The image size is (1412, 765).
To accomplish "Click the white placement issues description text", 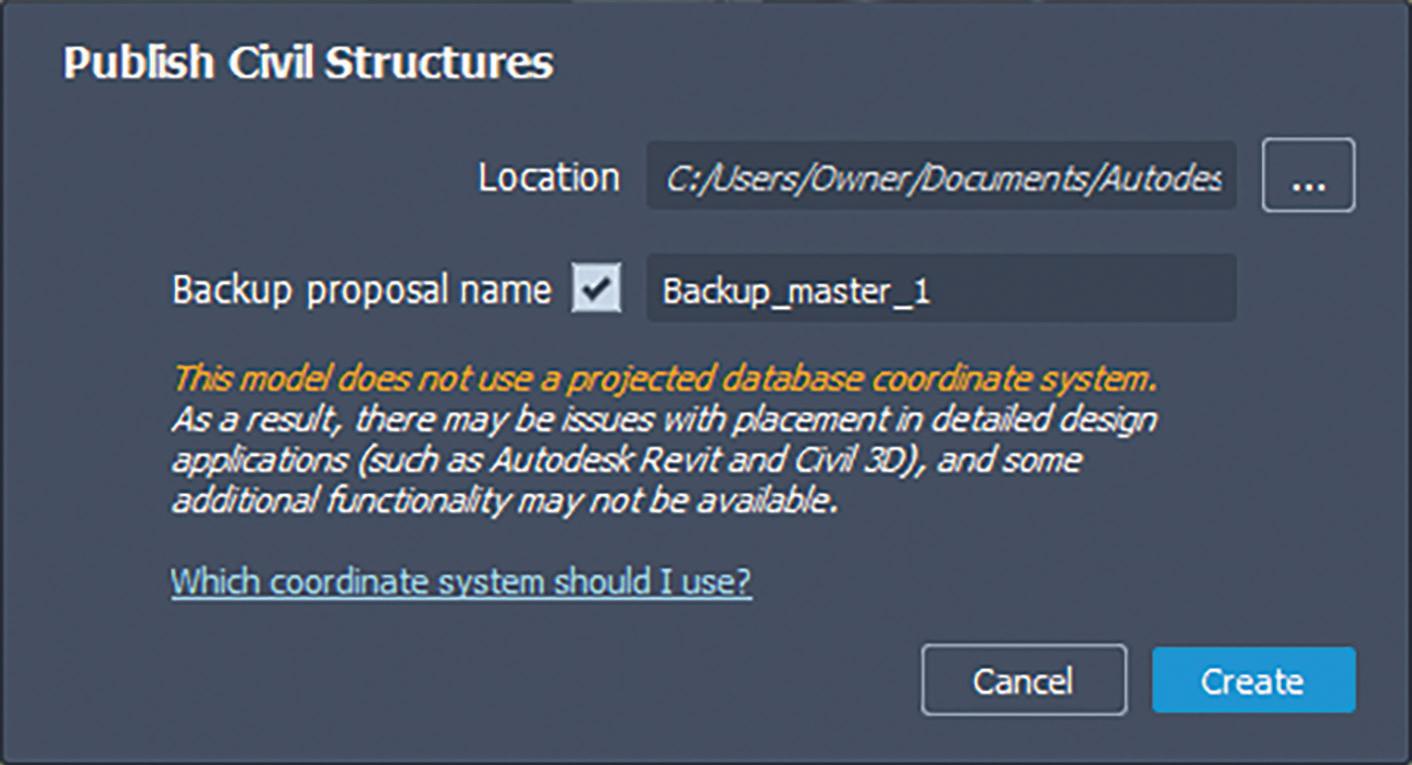I will 664,460.
